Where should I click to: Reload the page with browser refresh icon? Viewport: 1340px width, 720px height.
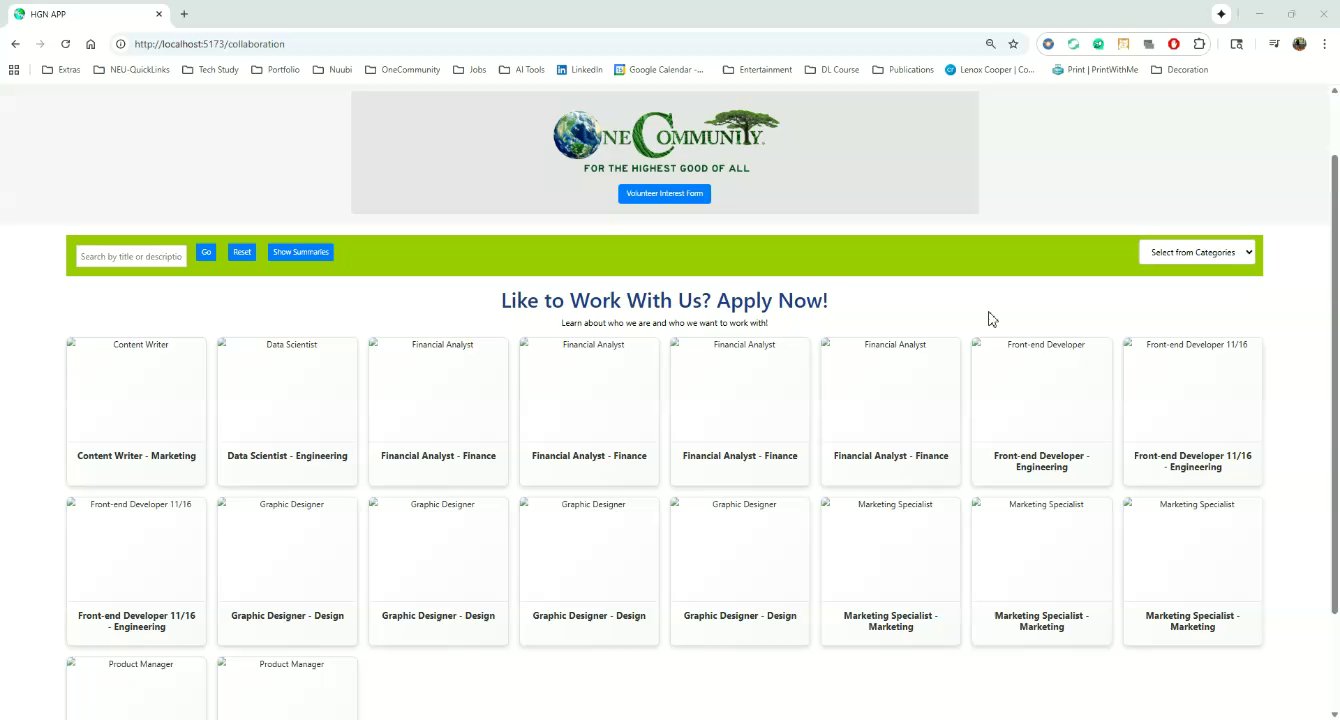click(x=65, y=44)
